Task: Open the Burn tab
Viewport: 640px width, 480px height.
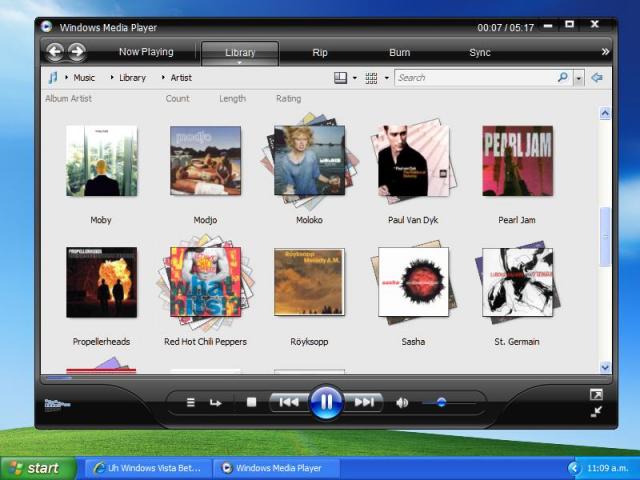Action: click(x=400, y=53)
